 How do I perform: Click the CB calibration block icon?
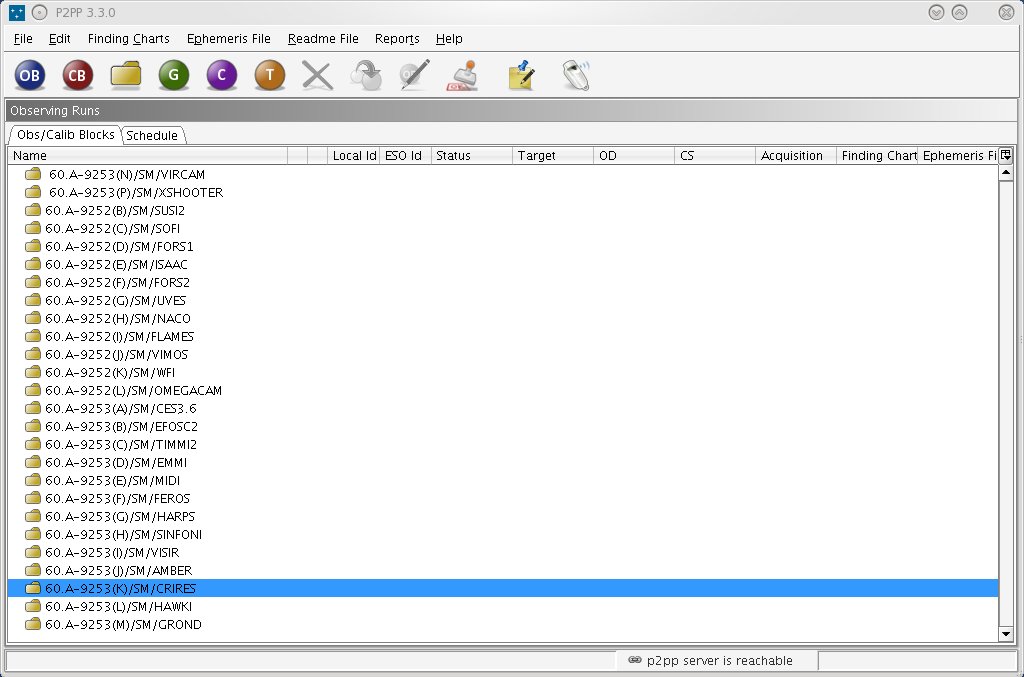click(78, 75)
